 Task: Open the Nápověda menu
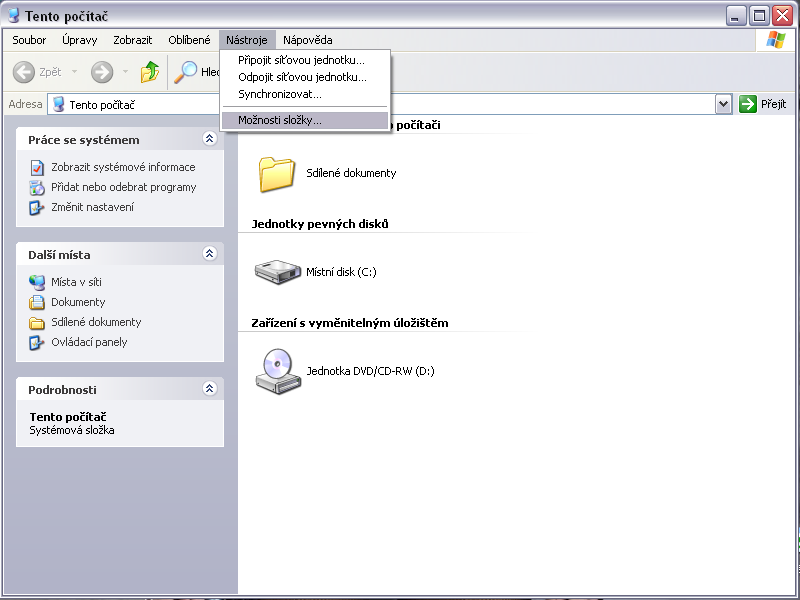tap(308, 40)
